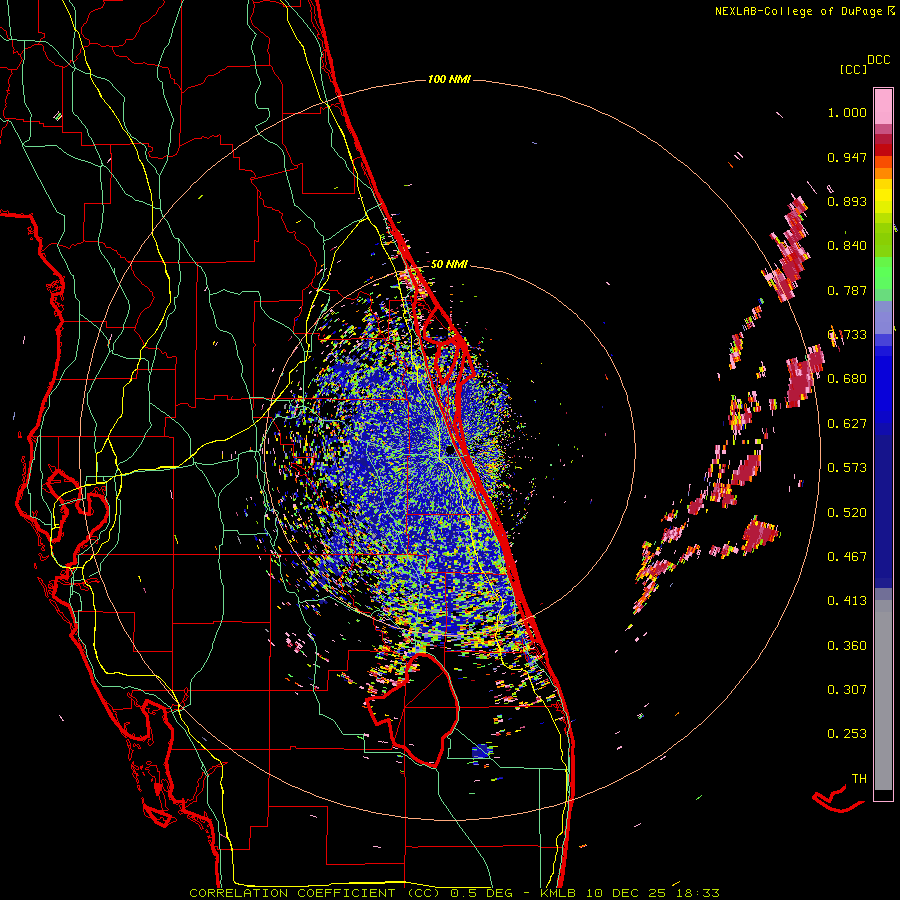Click the 50 NMI range ring label
Image resolution: width=900 pixels, height=900 pixels.
(449, 265)
